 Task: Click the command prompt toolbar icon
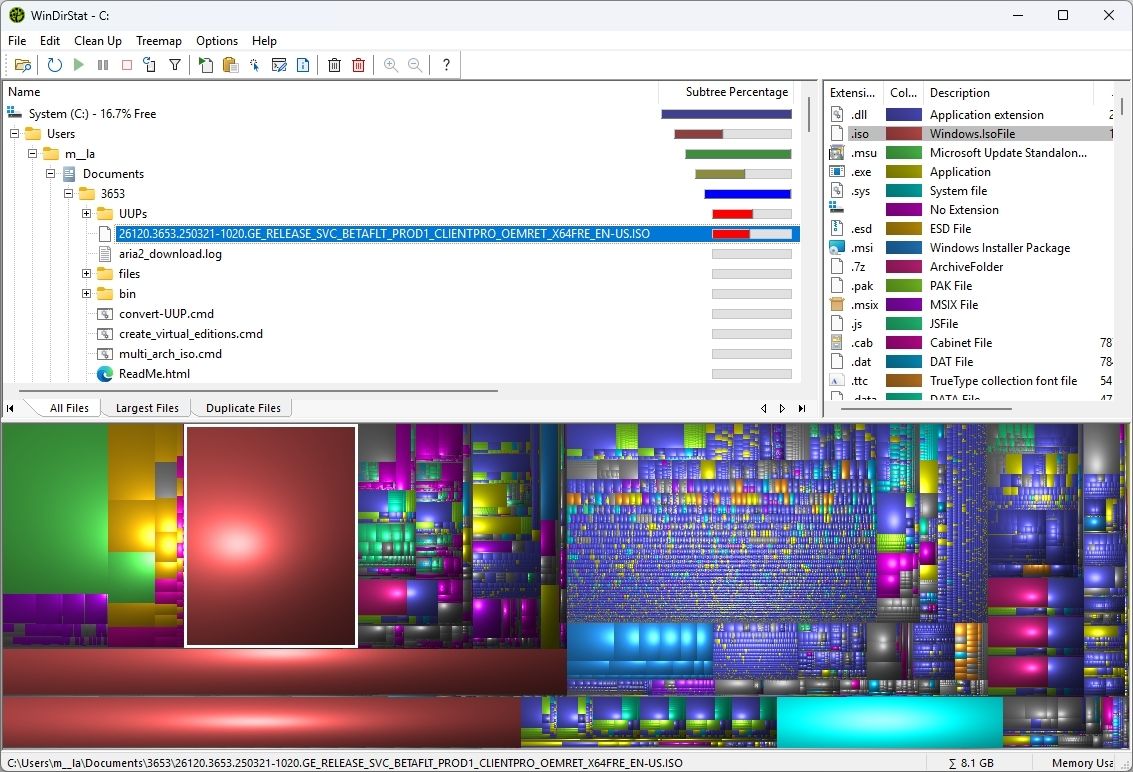[279, 65]
